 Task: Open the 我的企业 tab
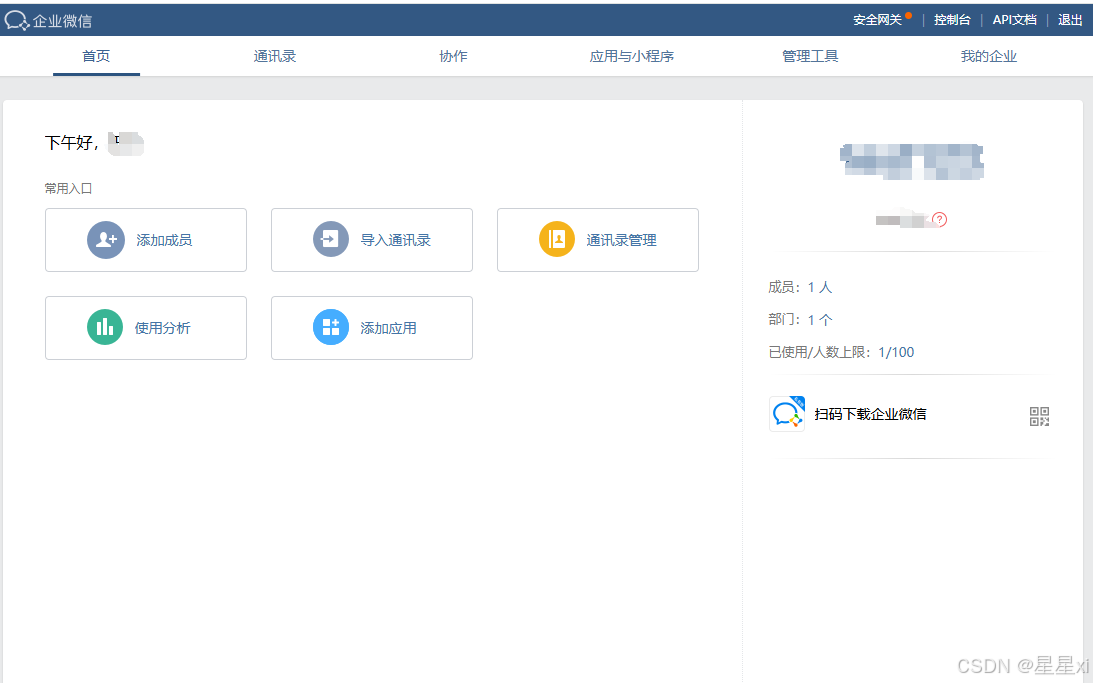coord(988,56)
